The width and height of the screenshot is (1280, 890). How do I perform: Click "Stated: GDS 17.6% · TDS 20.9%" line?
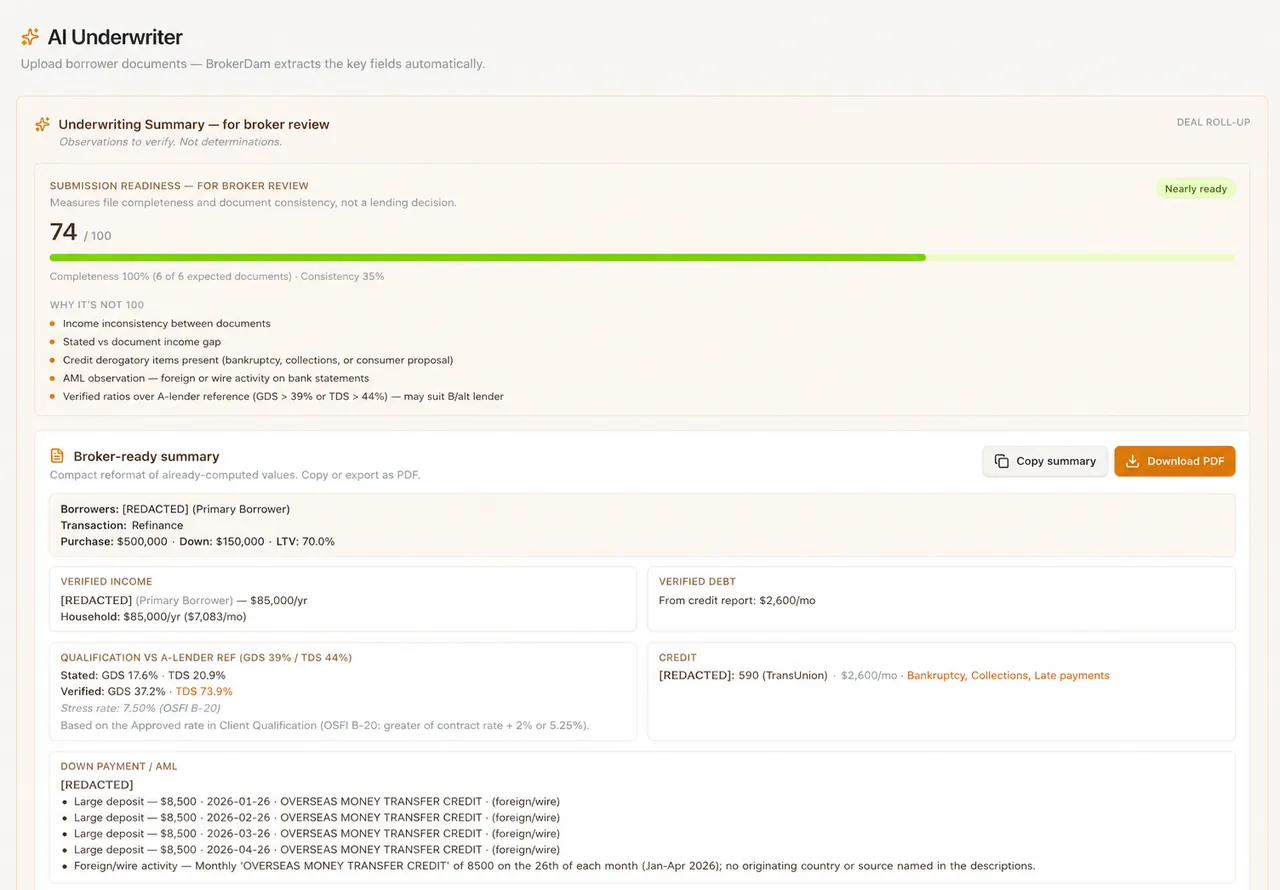tap(143, 675)
